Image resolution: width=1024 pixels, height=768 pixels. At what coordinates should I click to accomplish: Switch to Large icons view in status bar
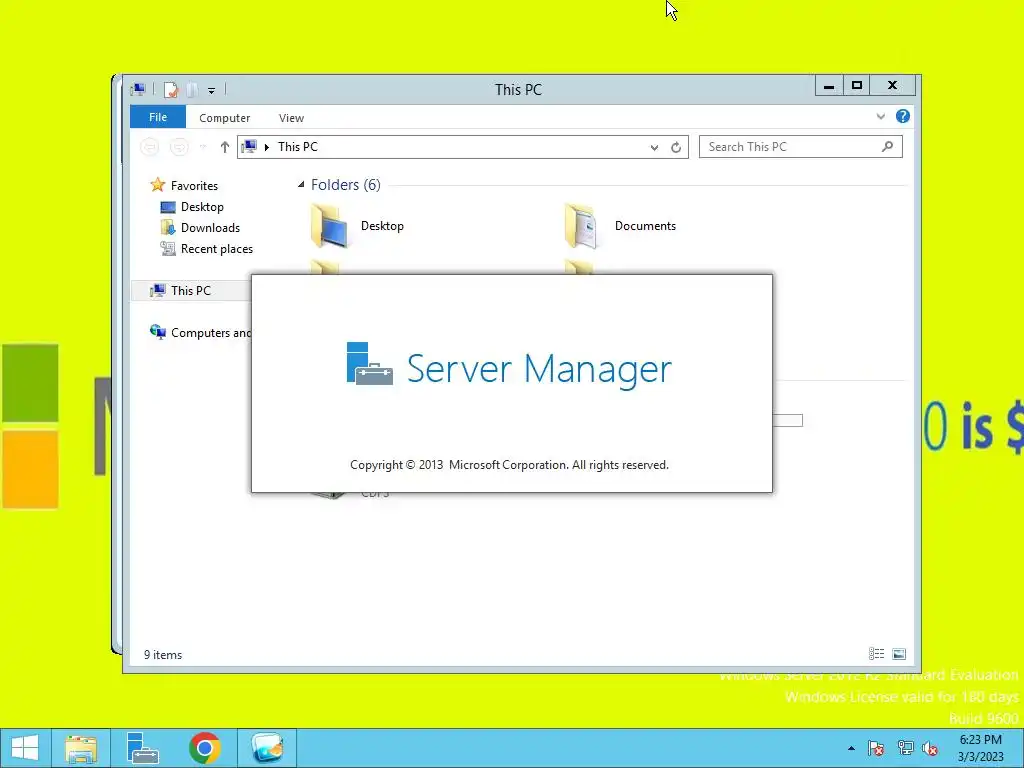899,654
